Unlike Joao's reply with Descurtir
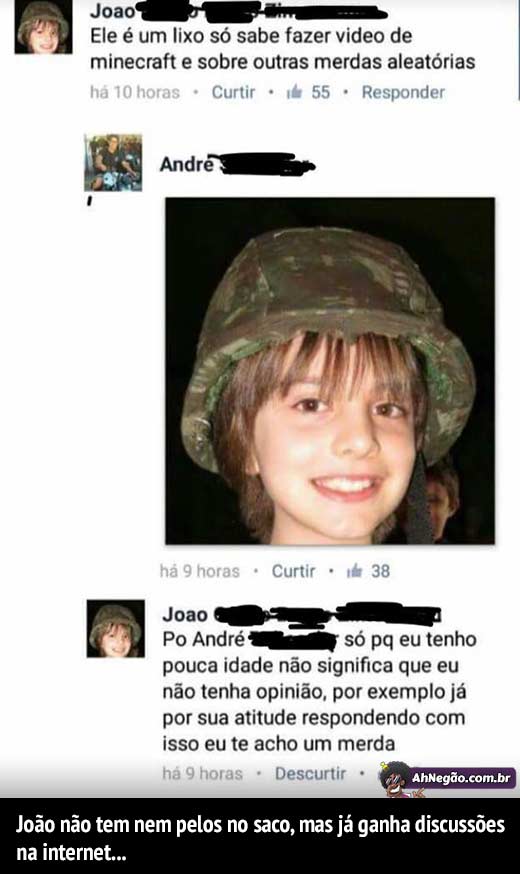Screen dimensions: 520x874 (310, 774)
